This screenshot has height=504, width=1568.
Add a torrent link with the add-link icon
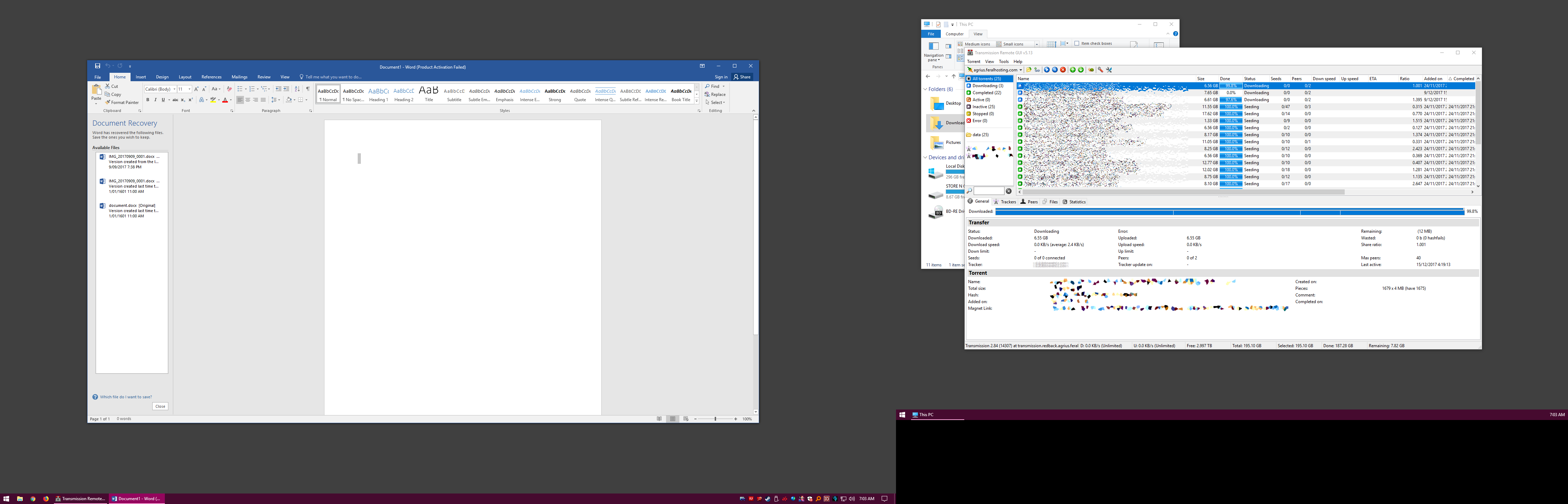tap(1037, 69)
